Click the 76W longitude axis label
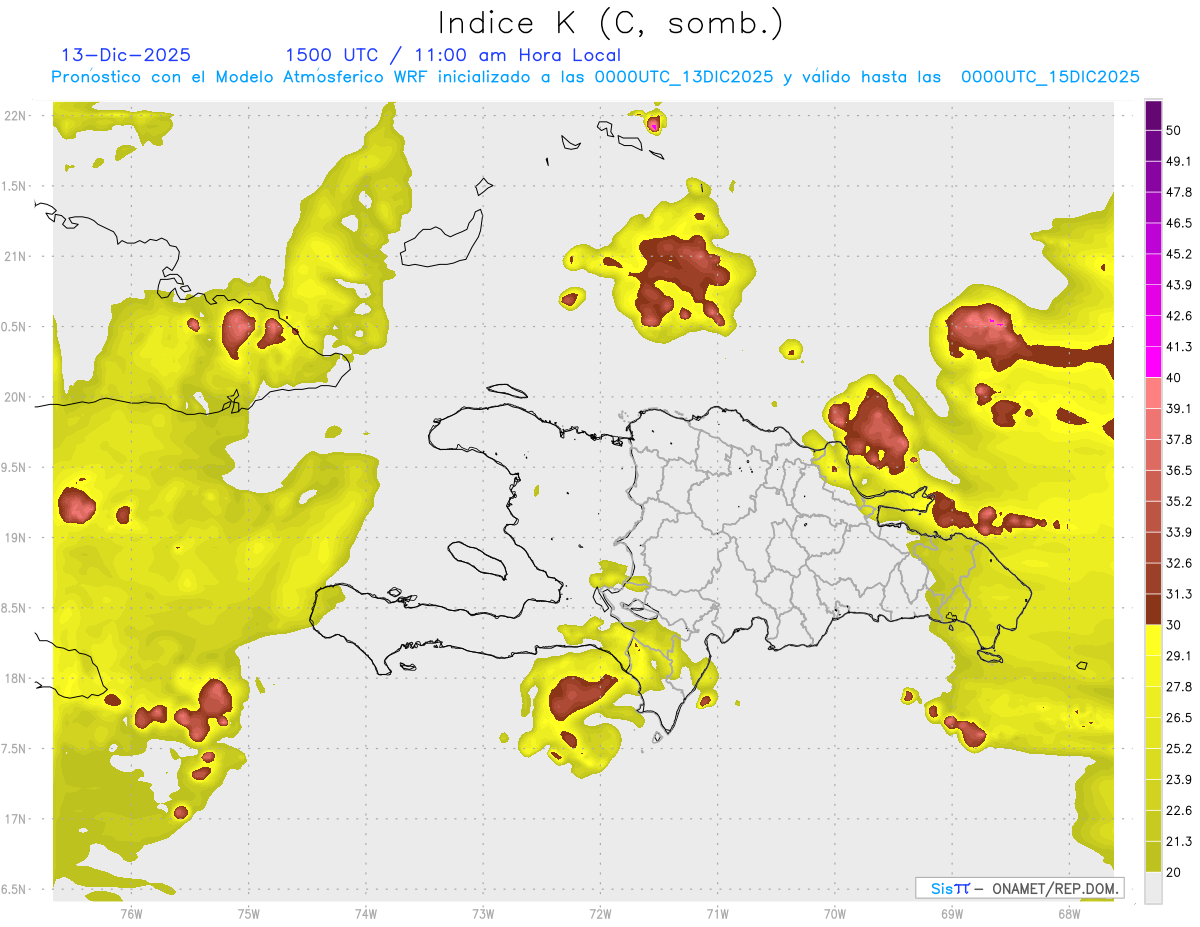The image size is (1200, 927). pos(131,913)
